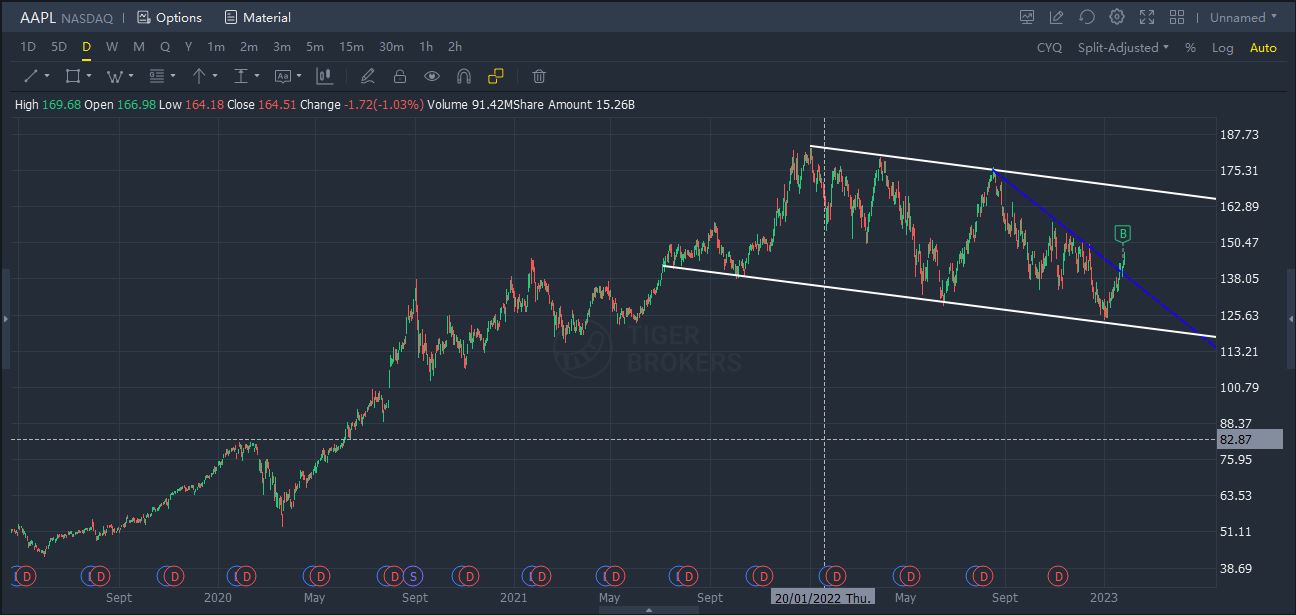Viewport: 1296px width, 615px height.
Task: Select the yearly Y timeframe
Action: 188,47
